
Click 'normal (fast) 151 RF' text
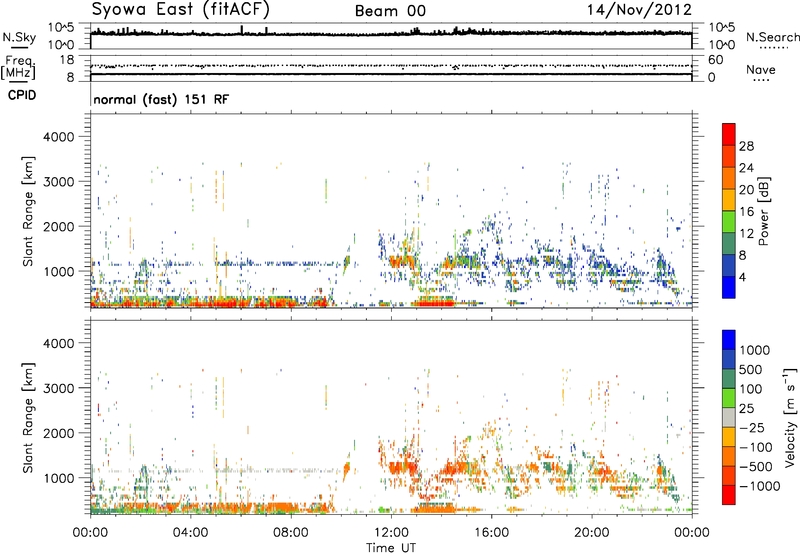pos(161,99)
